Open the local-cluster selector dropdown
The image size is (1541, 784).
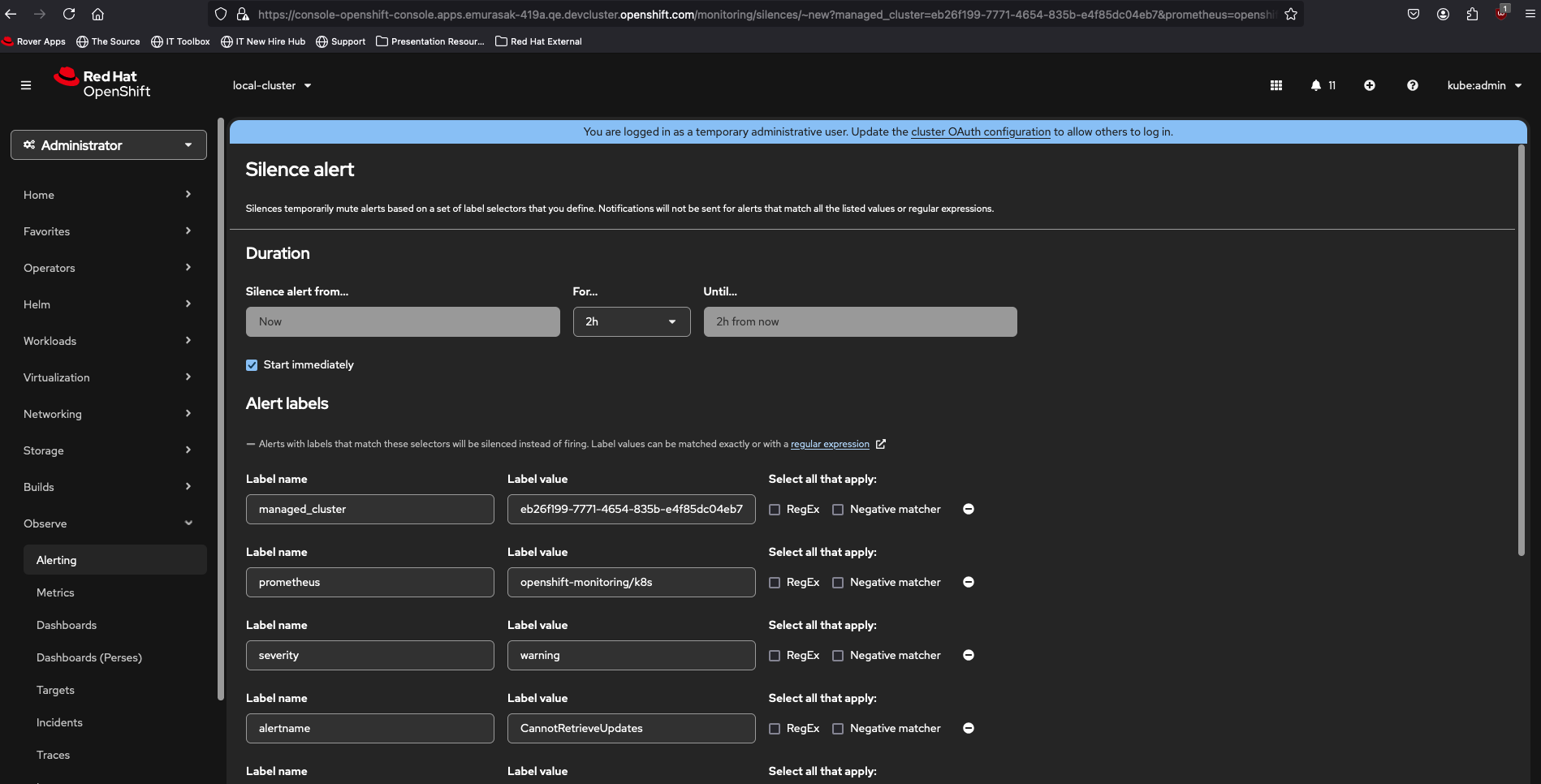[272, 85]
